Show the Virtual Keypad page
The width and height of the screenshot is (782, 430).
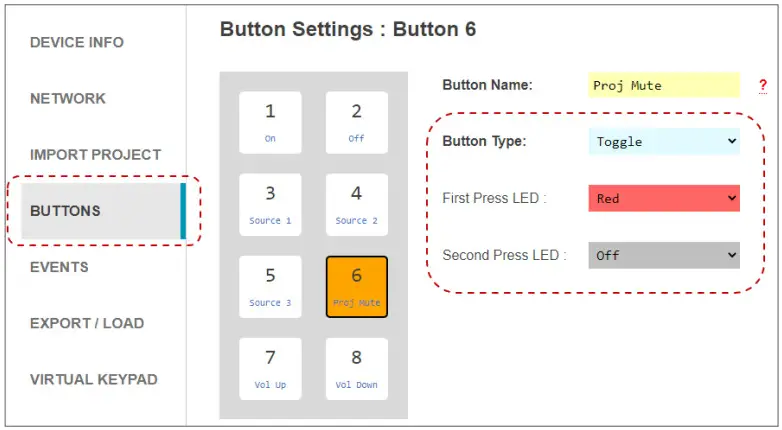(94, 379)
